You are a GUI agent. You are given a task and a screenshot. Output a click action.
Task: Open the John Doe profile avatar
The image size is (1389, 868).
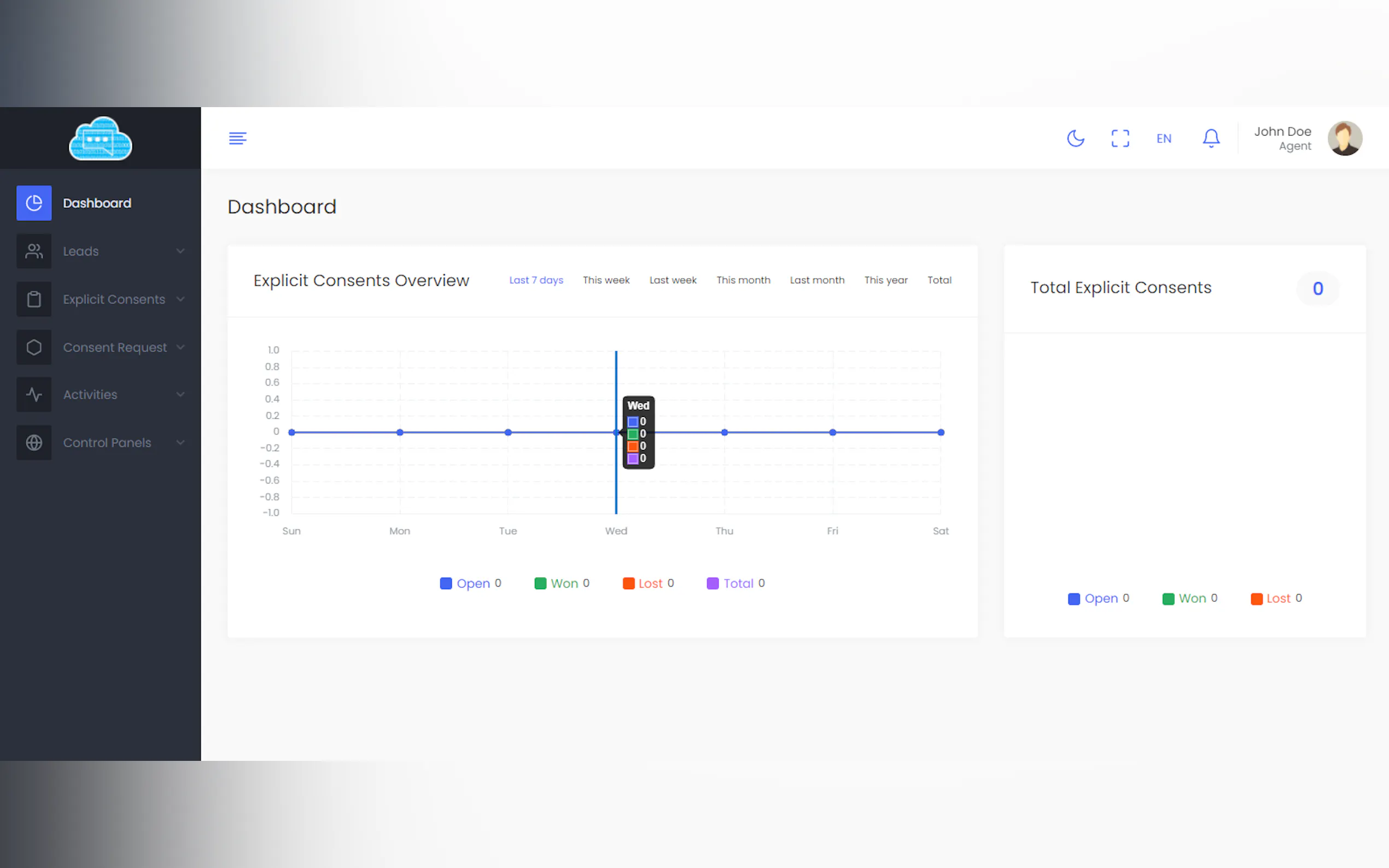point(1344,138)
